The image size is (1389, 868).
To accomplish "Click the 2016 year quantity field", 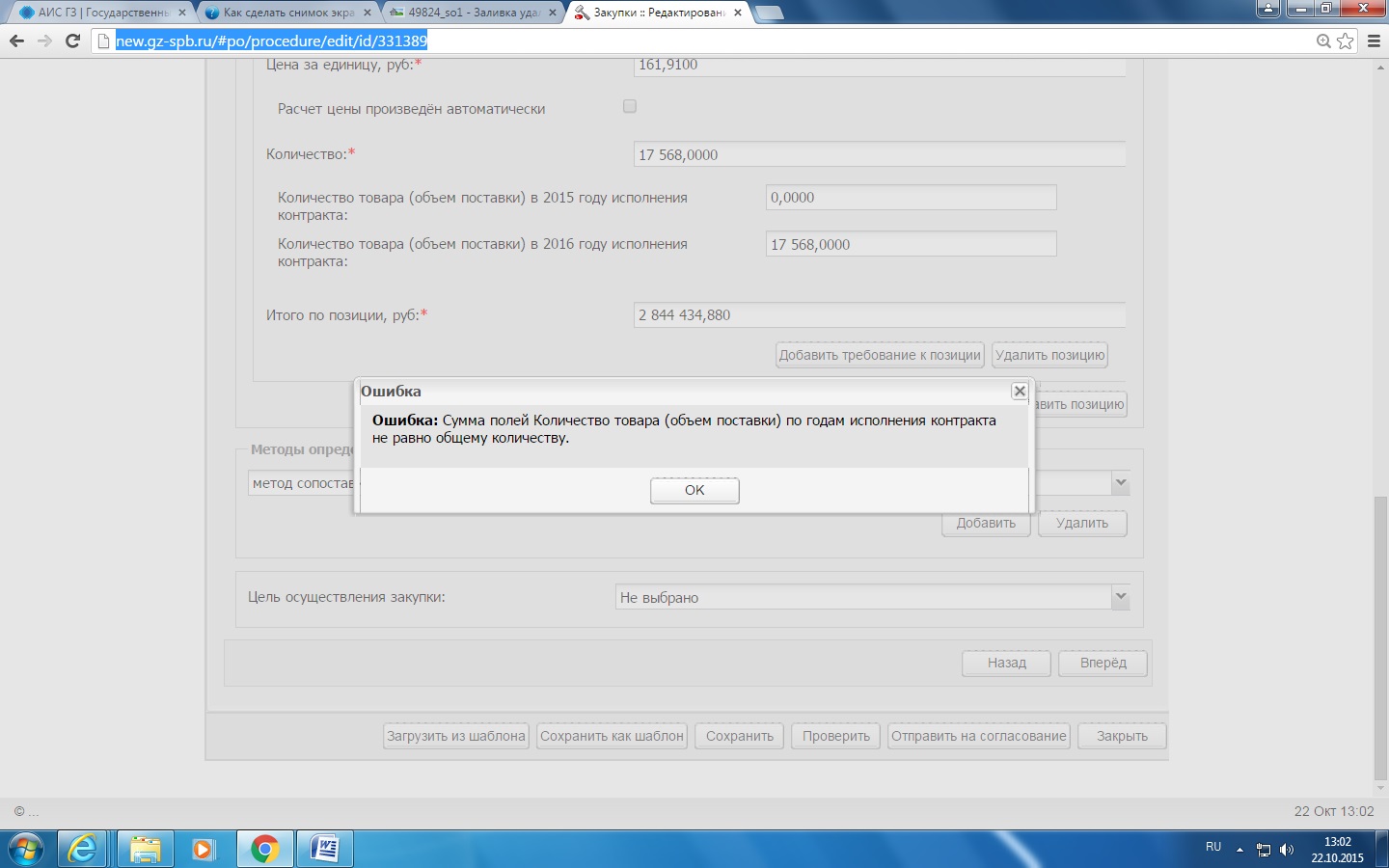I will coord(911,244).
